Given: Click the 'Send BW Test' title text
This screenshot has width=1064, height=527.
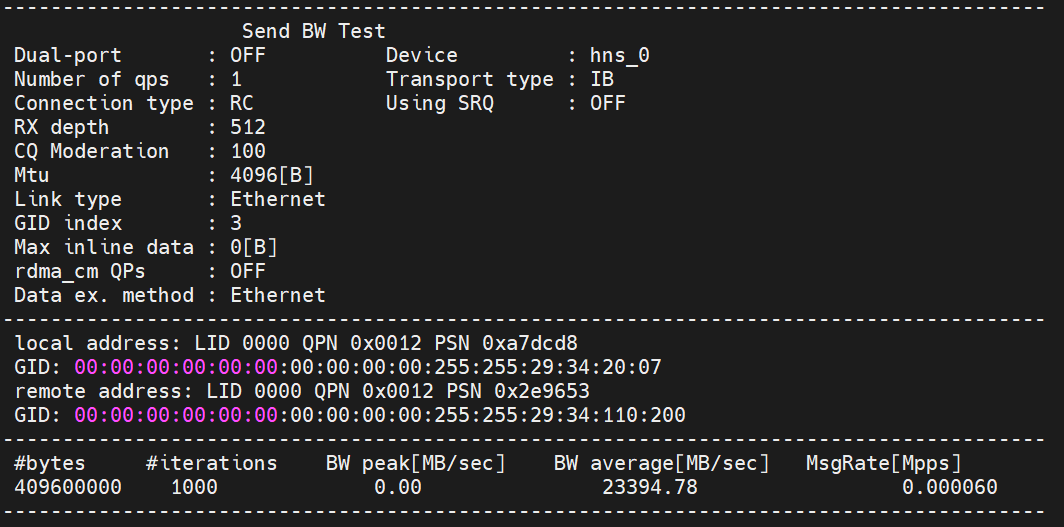Looking at the screenshot, I should (x=313, y=31).
